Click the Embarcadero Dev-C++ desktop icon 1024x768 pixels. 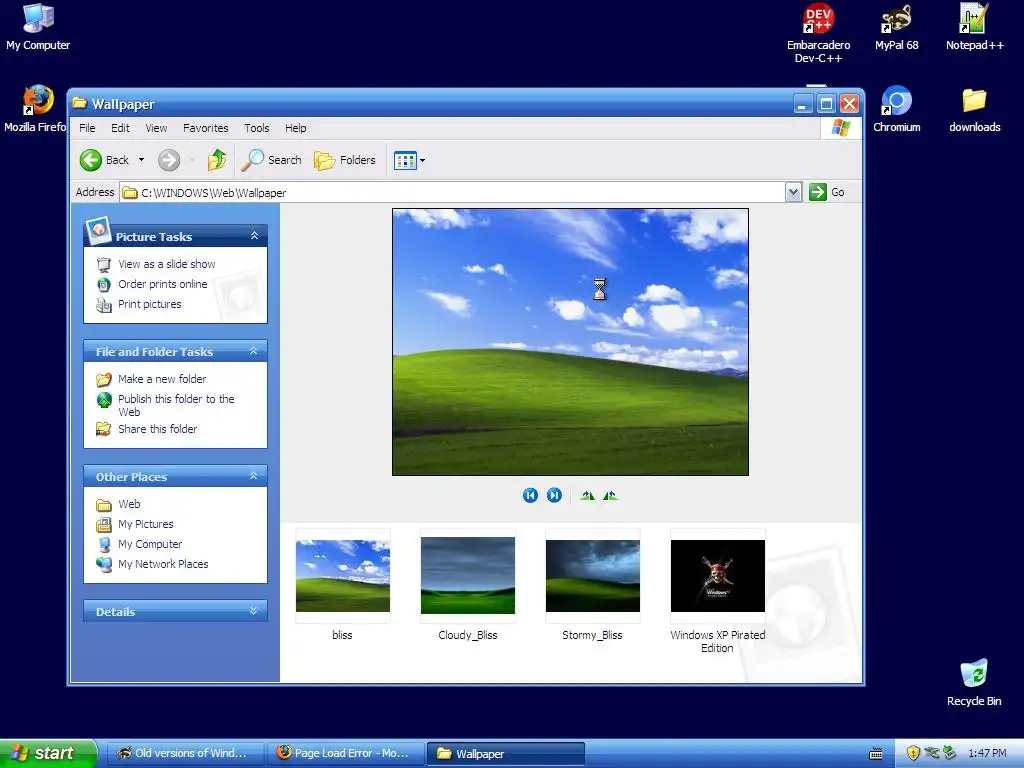(x=818, y=33)
